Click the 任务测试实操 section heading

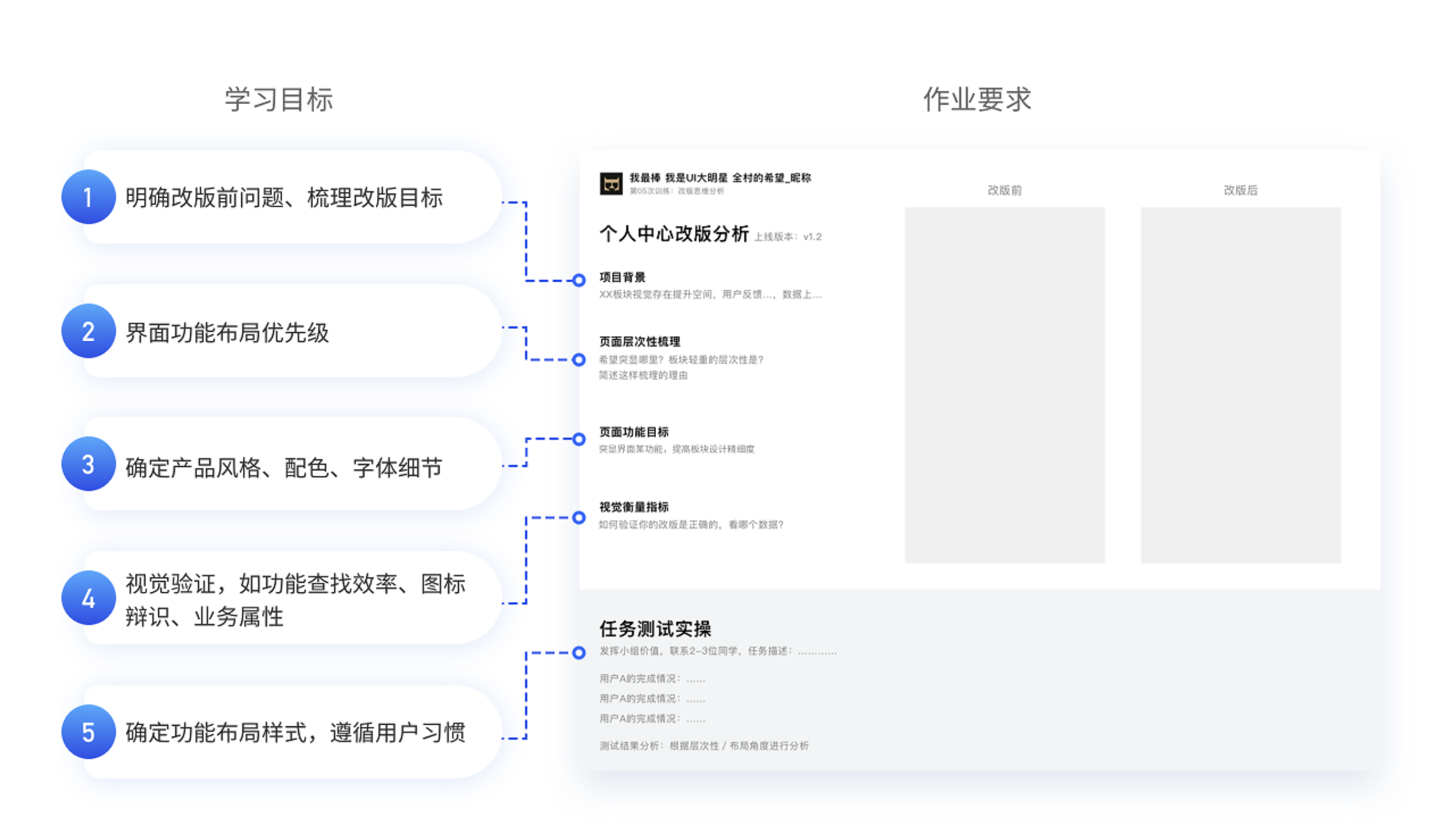[x=655, y=629]
